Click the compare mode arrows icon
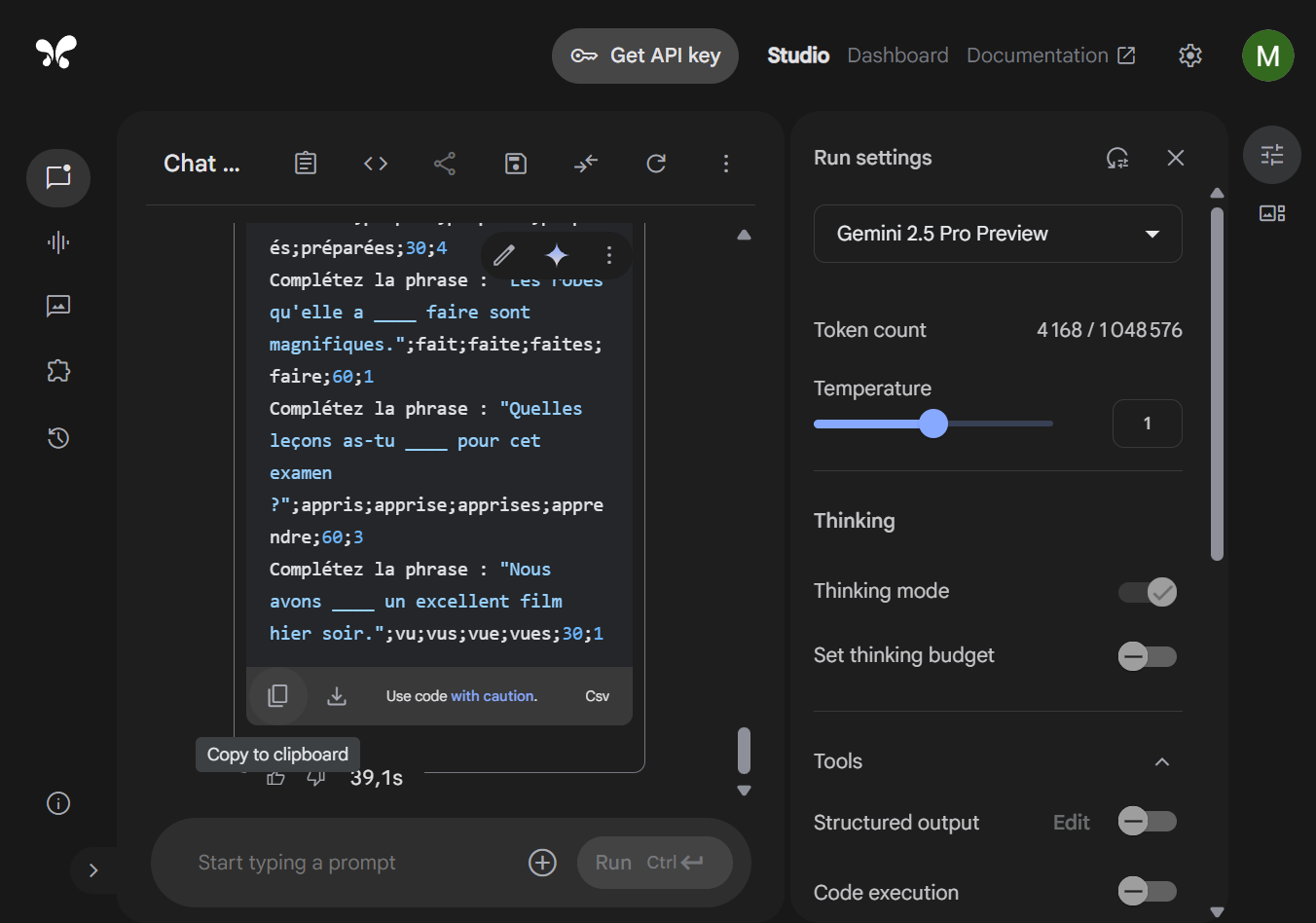This screenshot has height=923, width=1316. 586,164
